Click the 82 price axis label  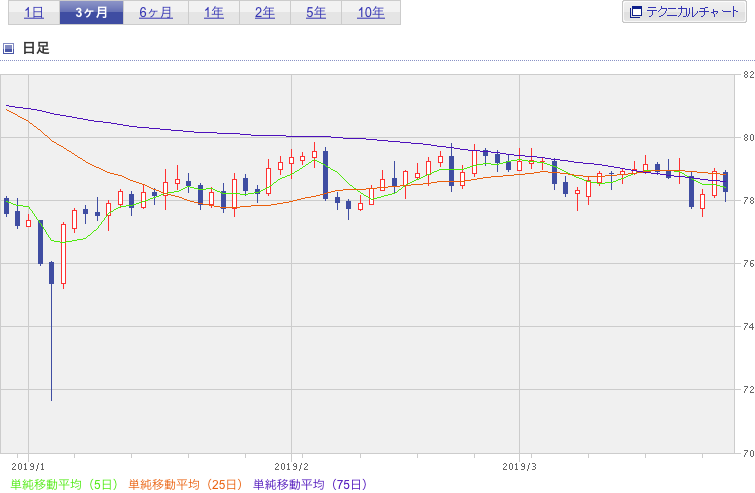coord(748,75)
